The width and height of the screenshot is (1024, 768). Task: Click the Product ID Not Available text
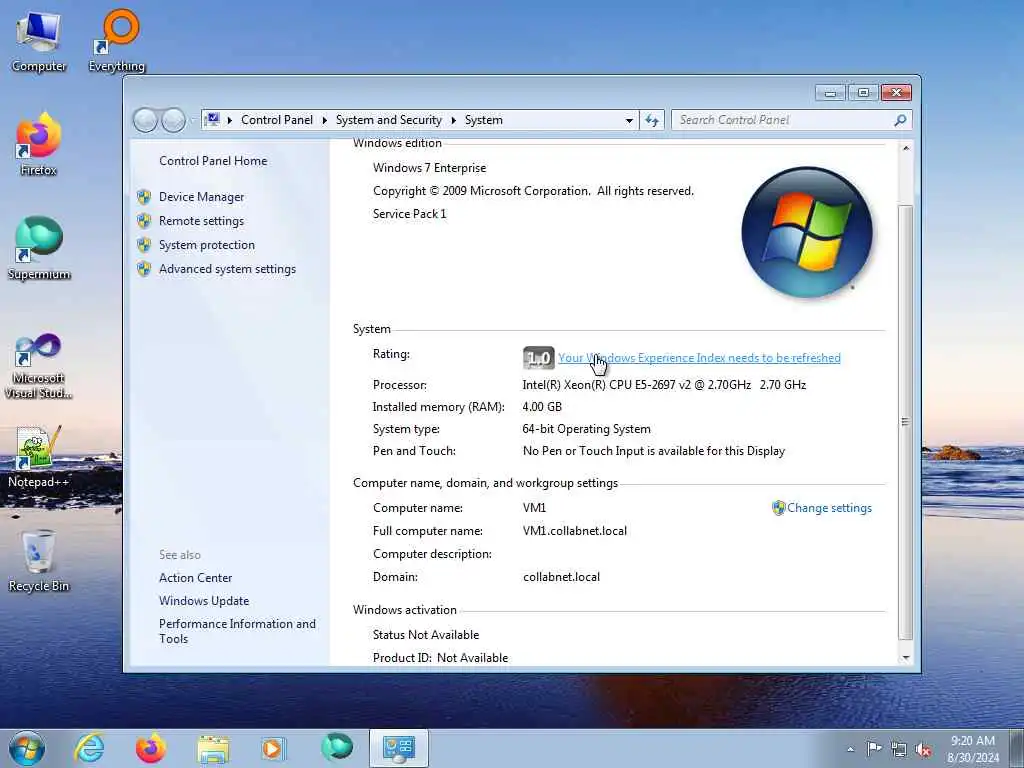pos(440,658)
